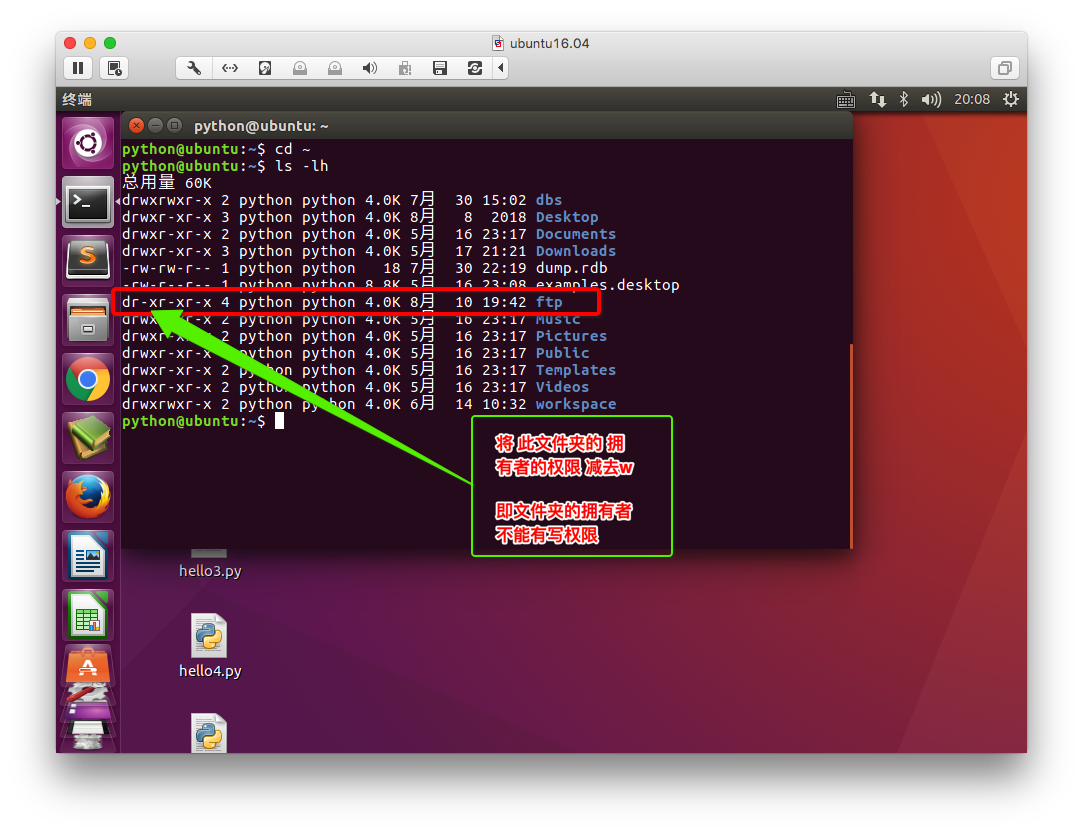Toggle VM sound device in toolbar

click(x=369, y=68)
